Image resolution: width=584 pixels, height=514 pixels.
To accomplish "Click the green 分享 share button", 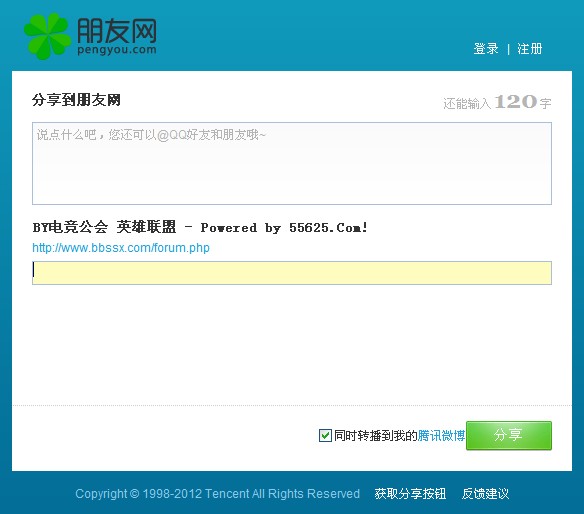I will [509, 435].
